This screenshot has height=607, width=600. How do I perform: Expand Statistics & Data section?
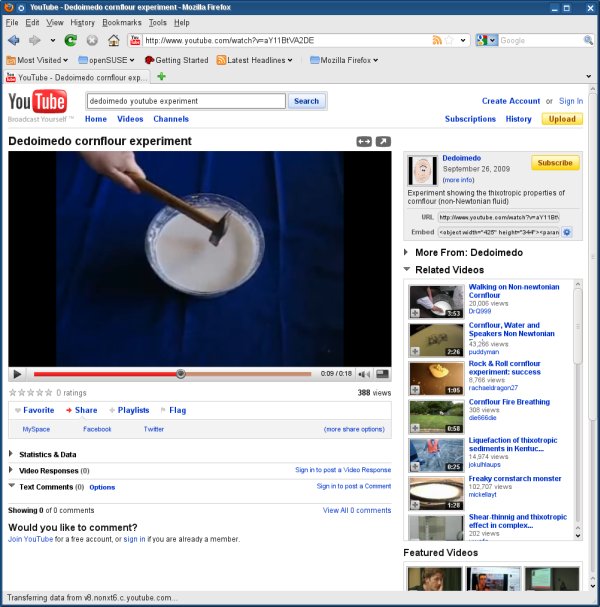[11, 453]
